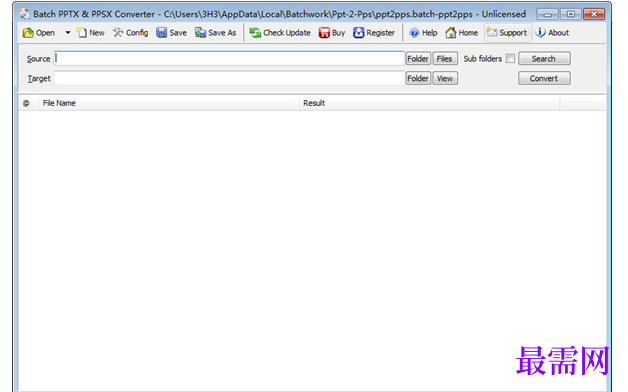Create a New project file
This screenshot has width=628, height=392.
coord(91,33)
